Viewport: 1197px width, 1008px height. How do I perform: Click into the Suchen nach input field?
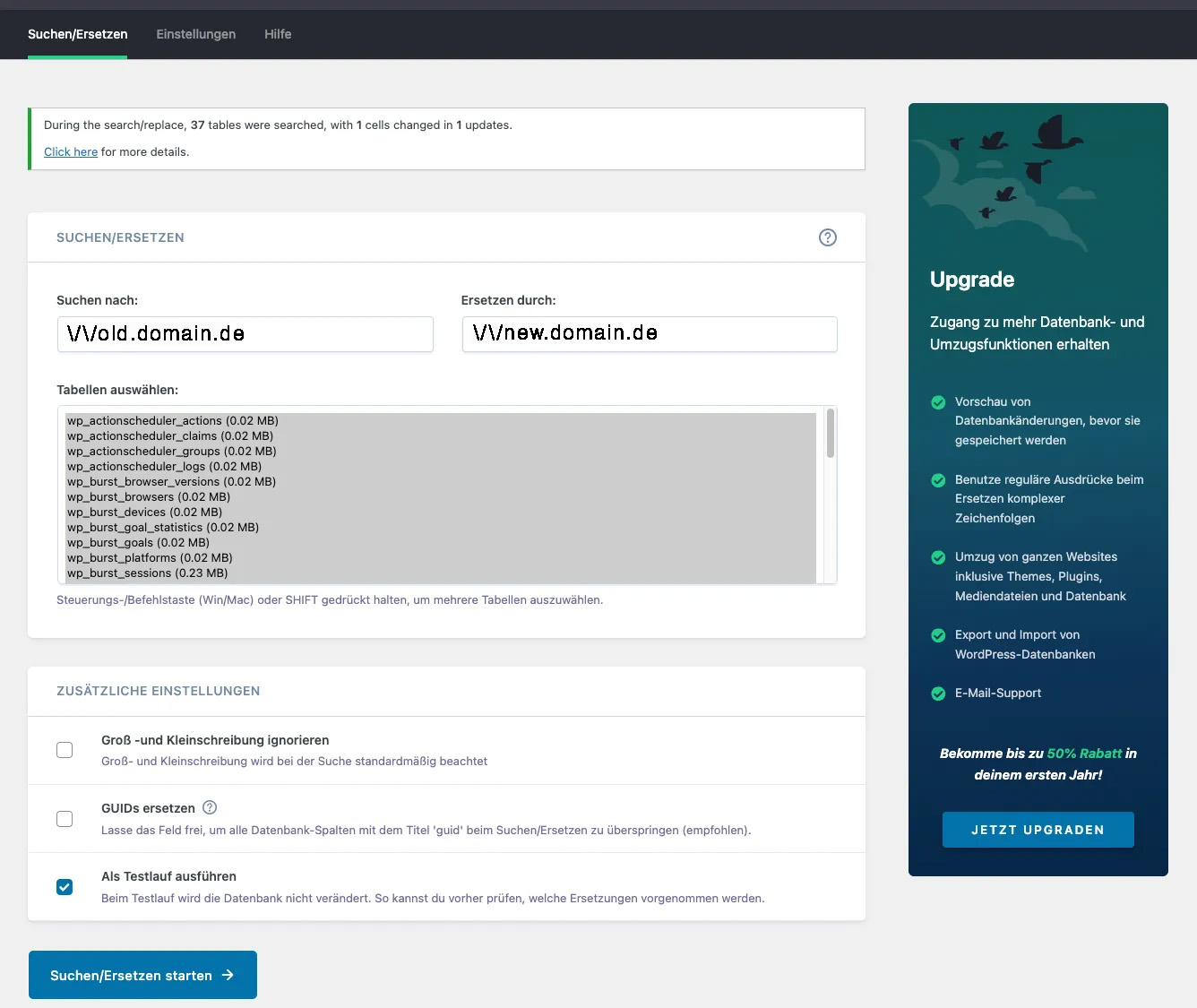(245, 334)
